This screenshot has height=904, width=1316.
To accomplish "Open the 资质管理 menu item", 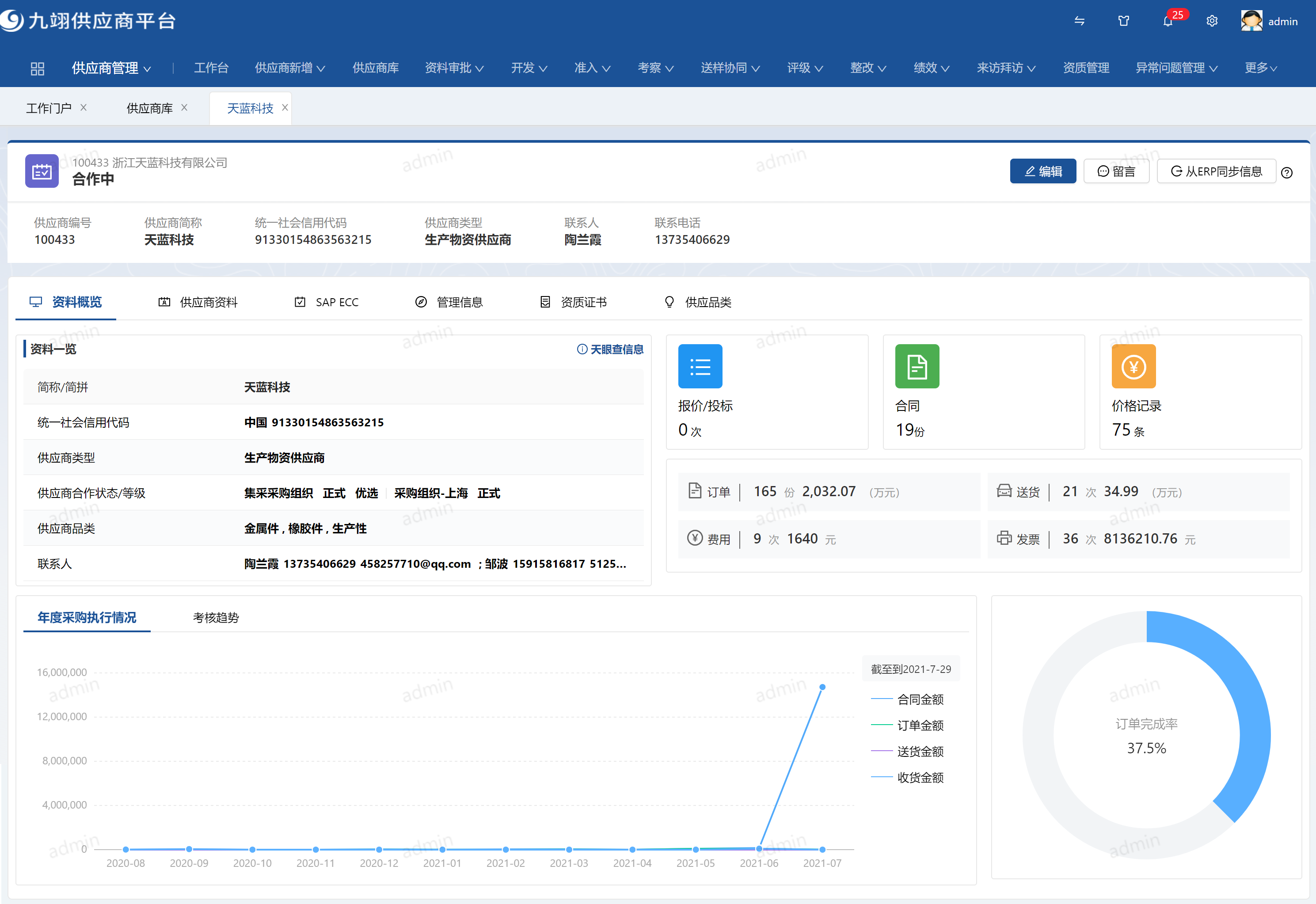I will coord(1086,68).
